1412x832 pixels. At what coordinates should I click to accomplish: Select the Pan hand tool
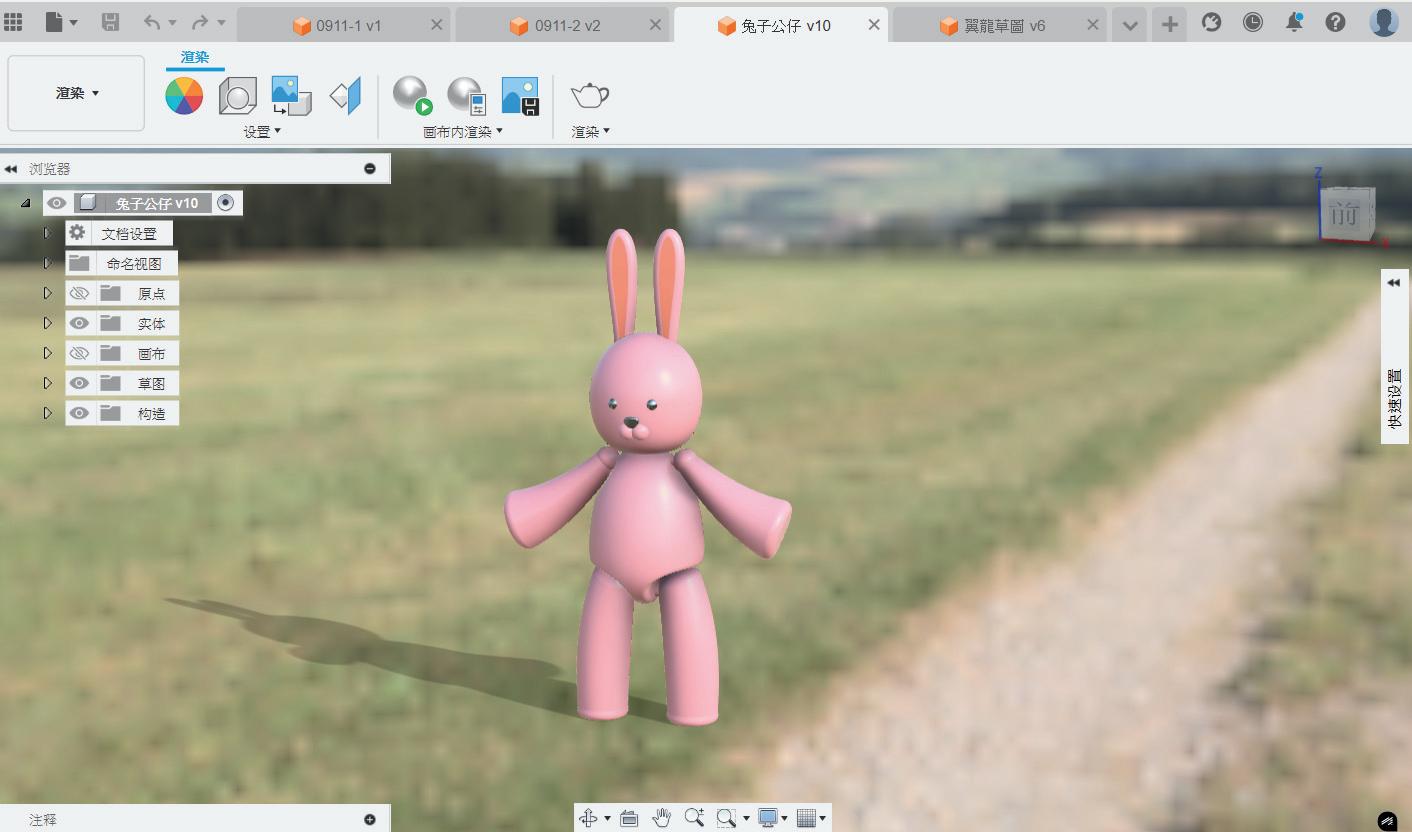coord(661,818)
